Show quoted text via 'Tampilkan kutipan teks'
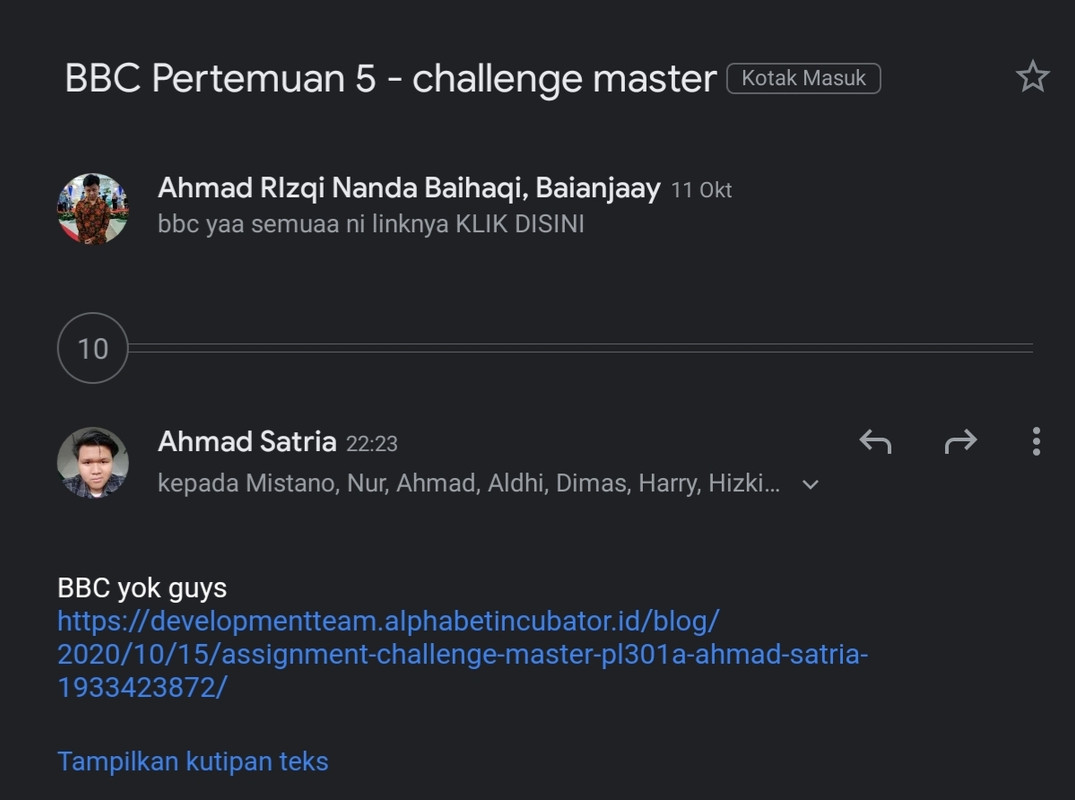This screenshot has width=1075, height=800. (193, 761)
